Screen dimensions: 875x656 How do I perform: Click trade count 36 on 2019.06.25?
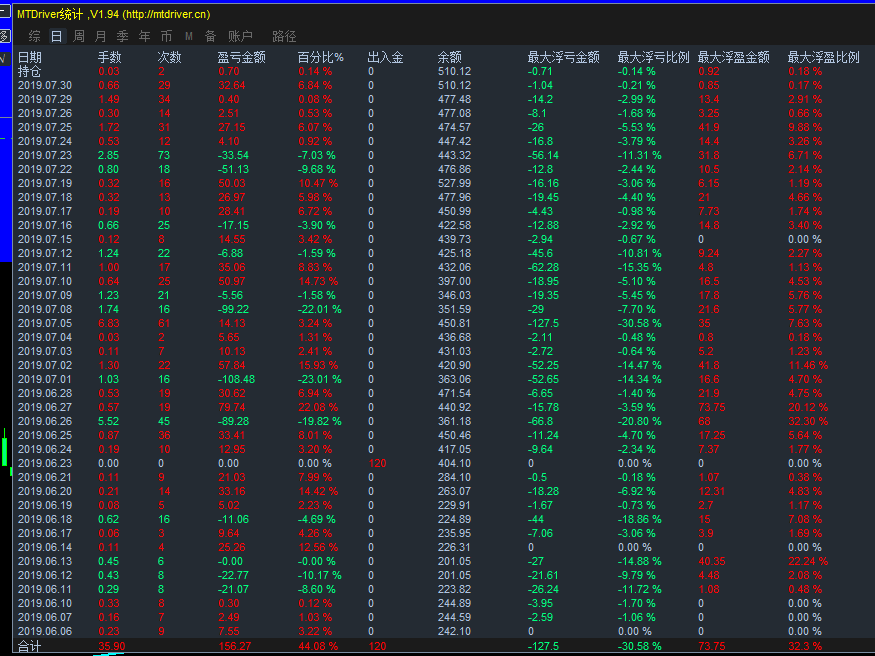click(x=164, y=435)
